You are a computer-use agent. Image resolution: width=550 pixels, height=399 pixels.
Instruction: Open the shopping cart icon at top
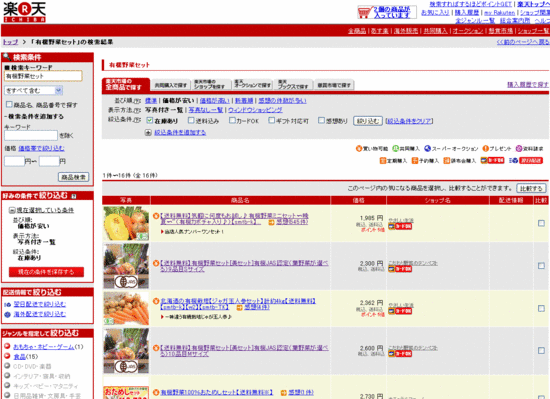click(x=364, y=12)
